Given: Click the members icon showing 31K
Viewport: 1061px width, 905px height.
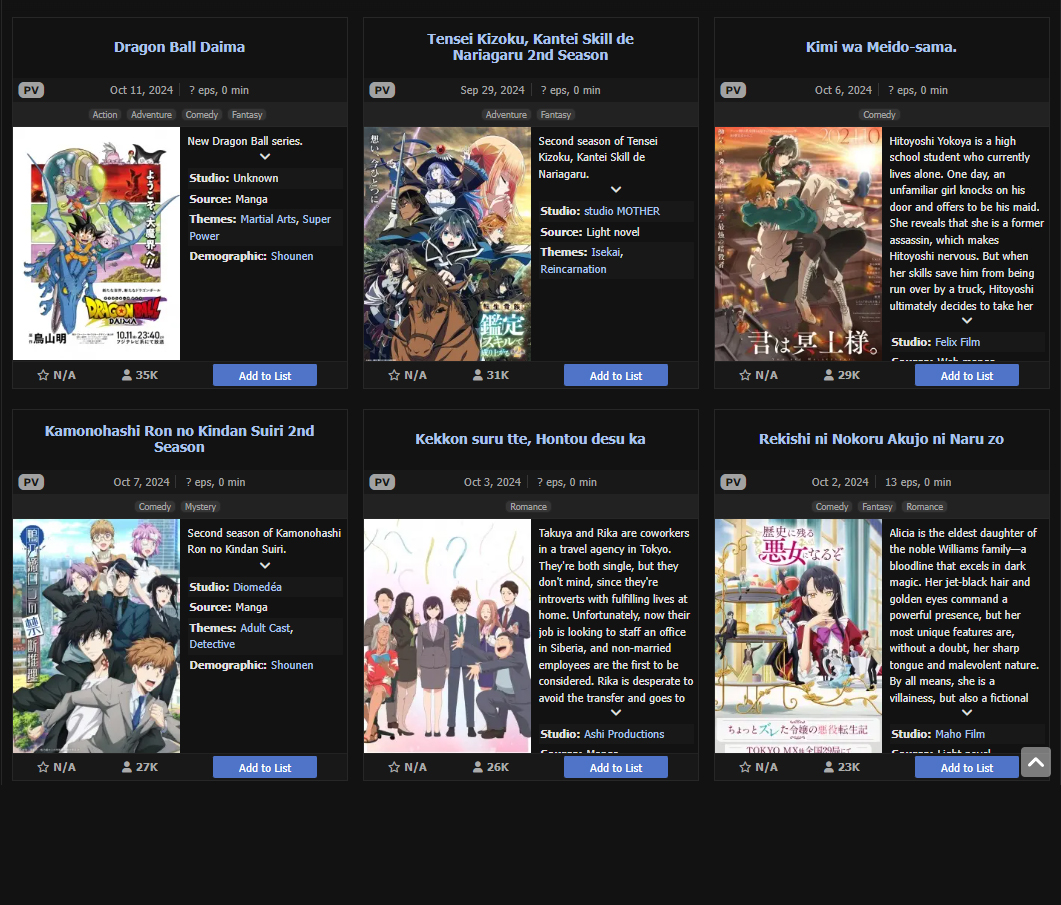Looking at the screenshot, I should pos(478,375).
